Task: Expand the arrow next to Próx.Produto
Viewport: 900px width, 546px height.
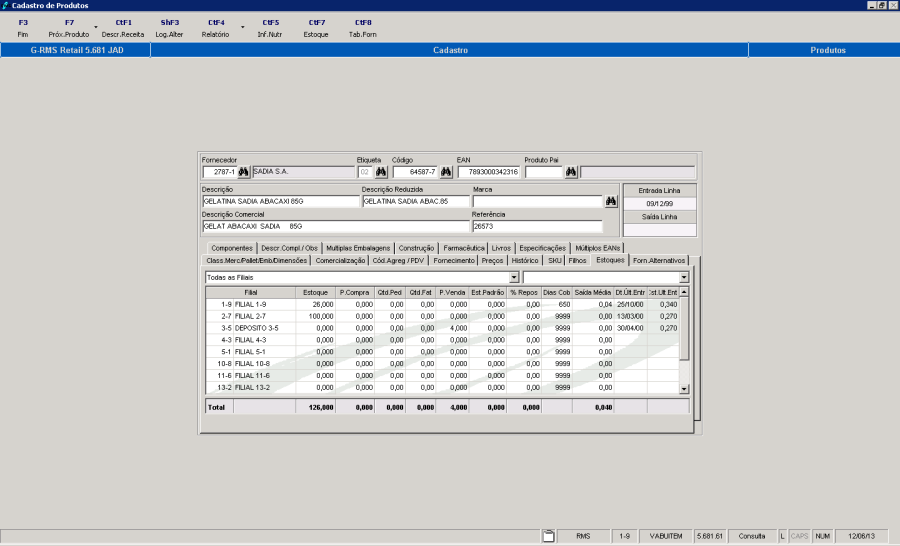Action: point(96,27)
